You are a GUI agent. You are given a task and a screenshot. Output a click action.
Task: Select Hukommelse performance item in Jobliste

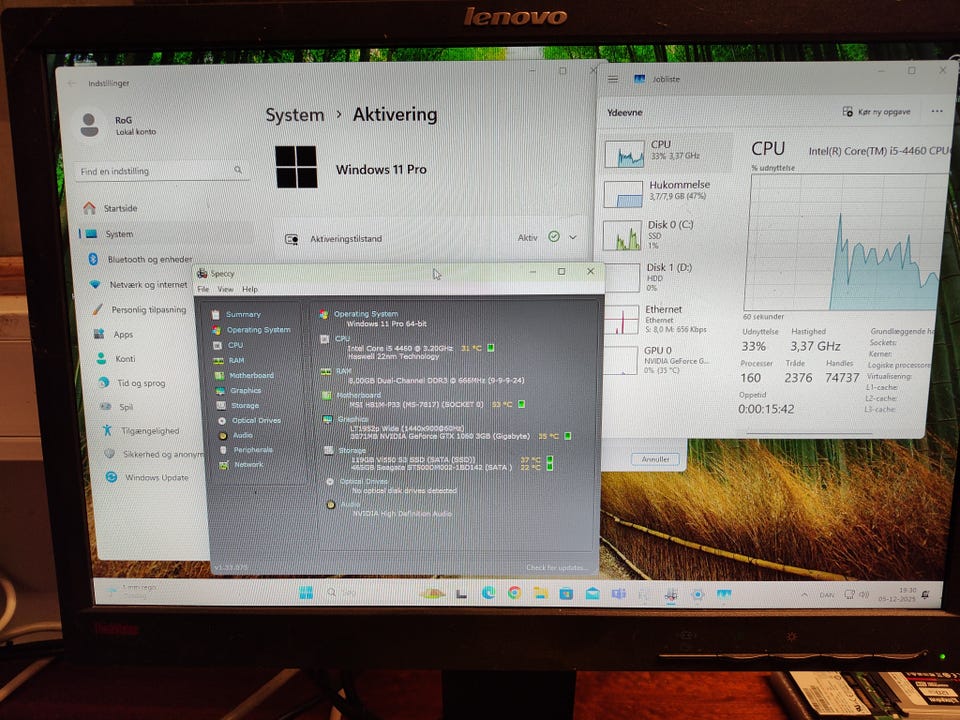point(666,192)
